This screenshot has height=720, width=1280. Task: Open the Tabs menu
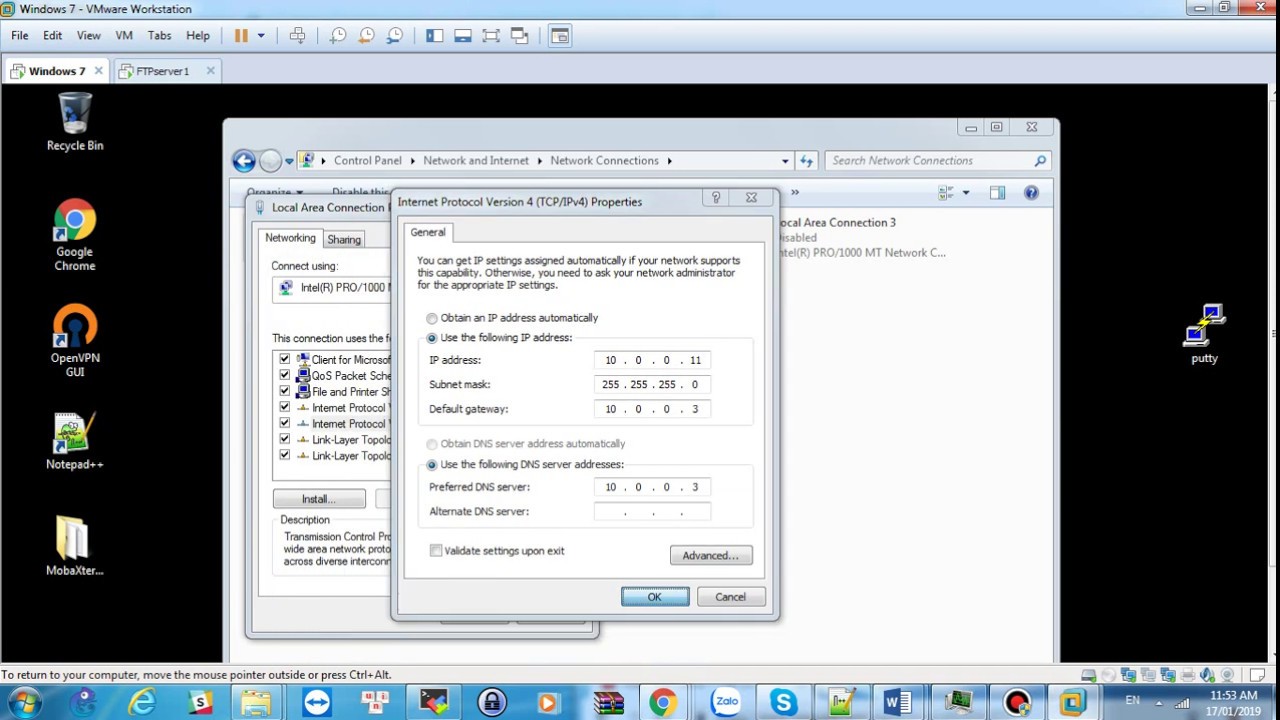(159, 35)
